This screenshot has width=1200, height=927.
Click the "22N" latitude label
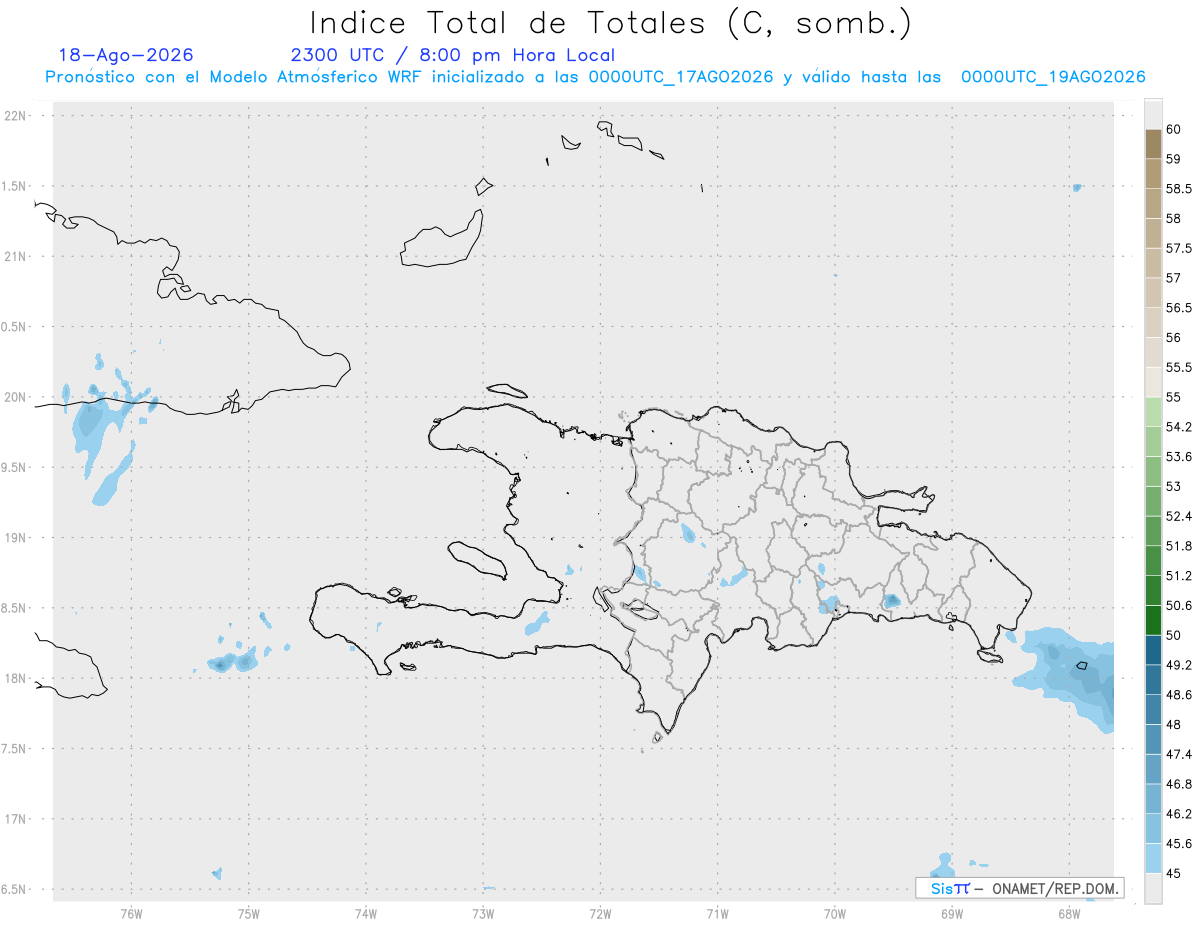point(15,115)
